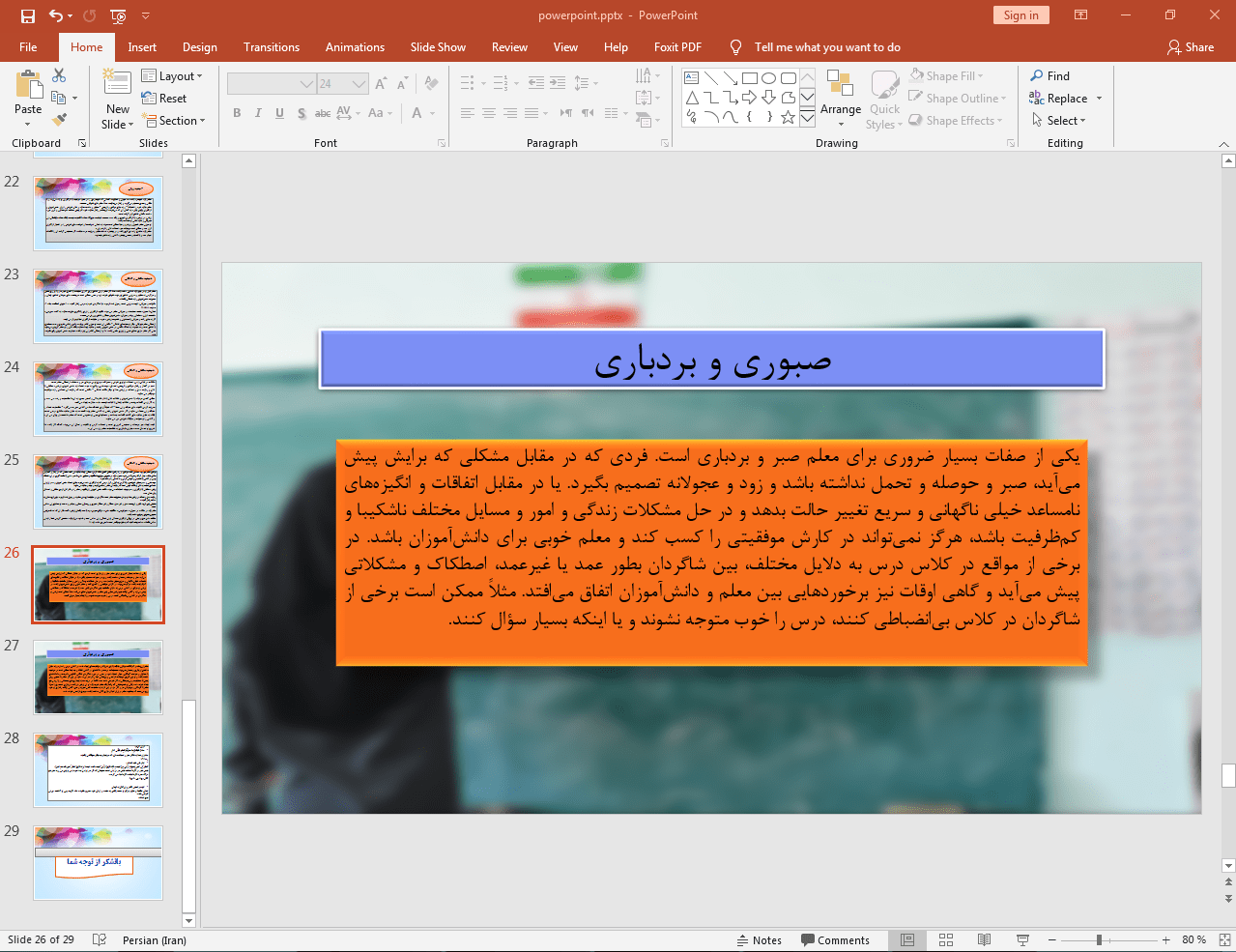This screenshot has width=1236, height=952.
Task: Expand the Section dropdown
Action: [174, 121]
